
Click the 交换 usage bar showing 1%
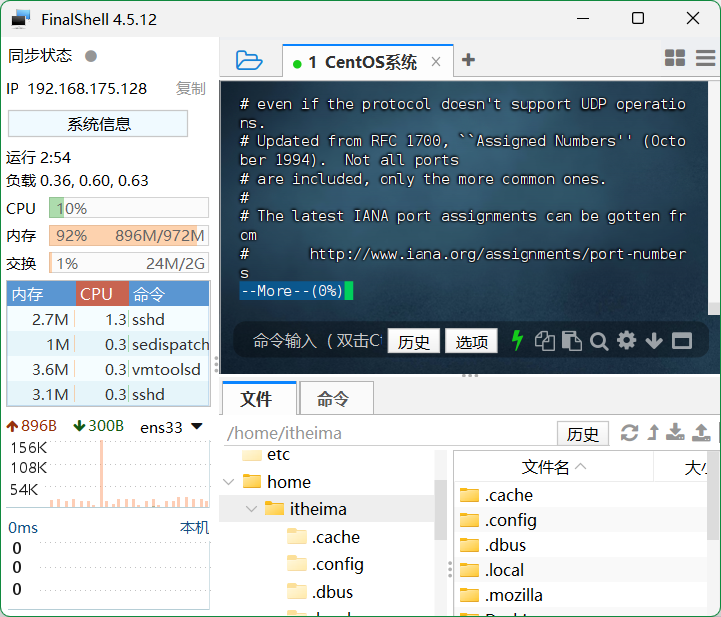(x=129, y=263)
